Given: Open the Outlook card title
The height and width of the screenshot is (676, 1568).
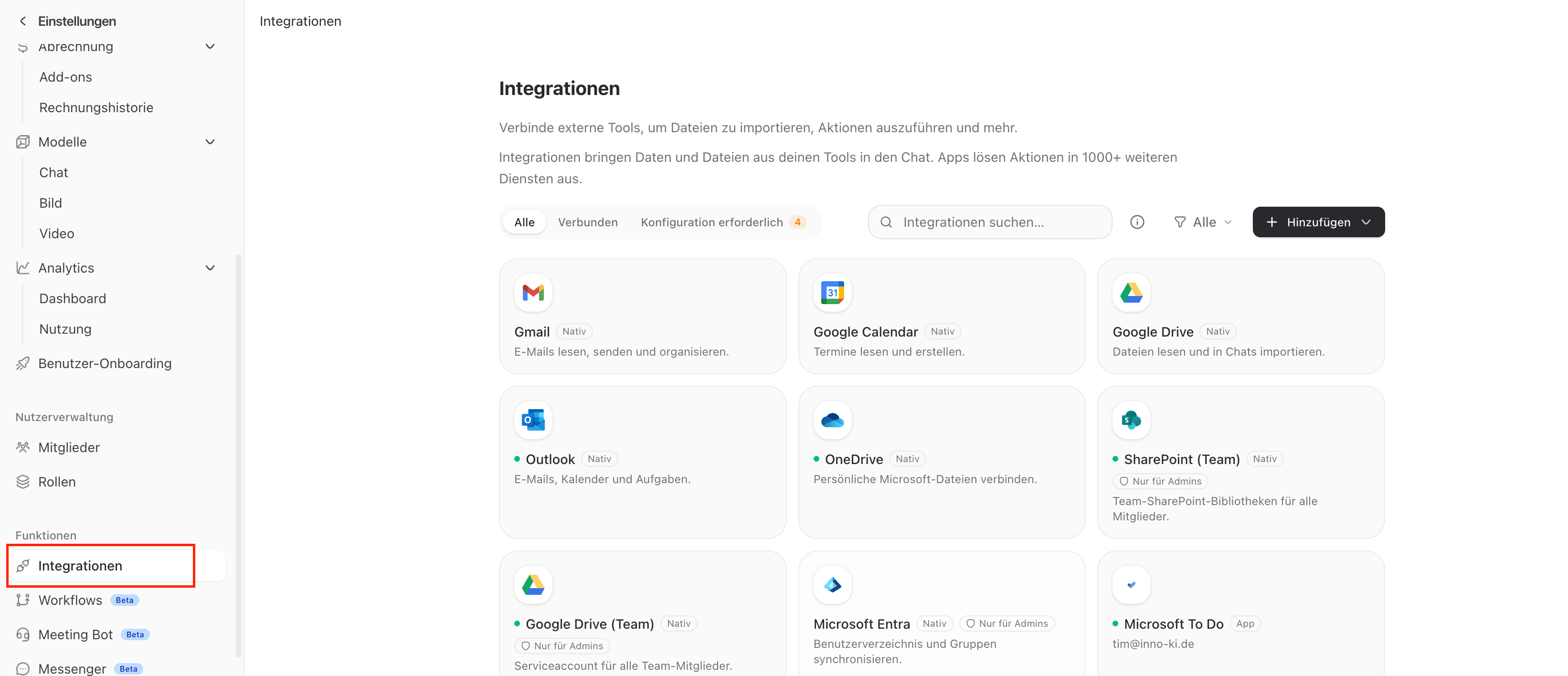Looking at the screenshot, I should point(550,459).
